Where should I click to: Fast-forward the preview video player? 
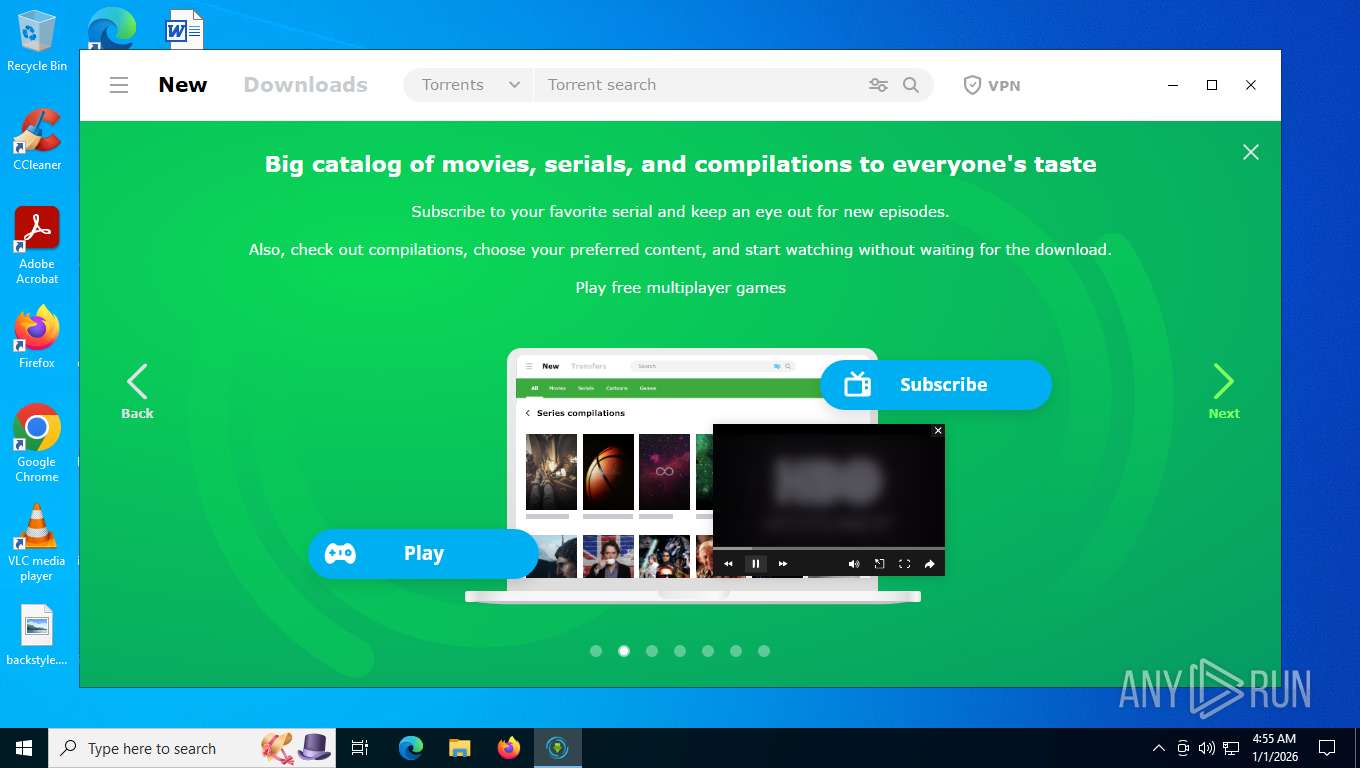(x=783, y=564)
